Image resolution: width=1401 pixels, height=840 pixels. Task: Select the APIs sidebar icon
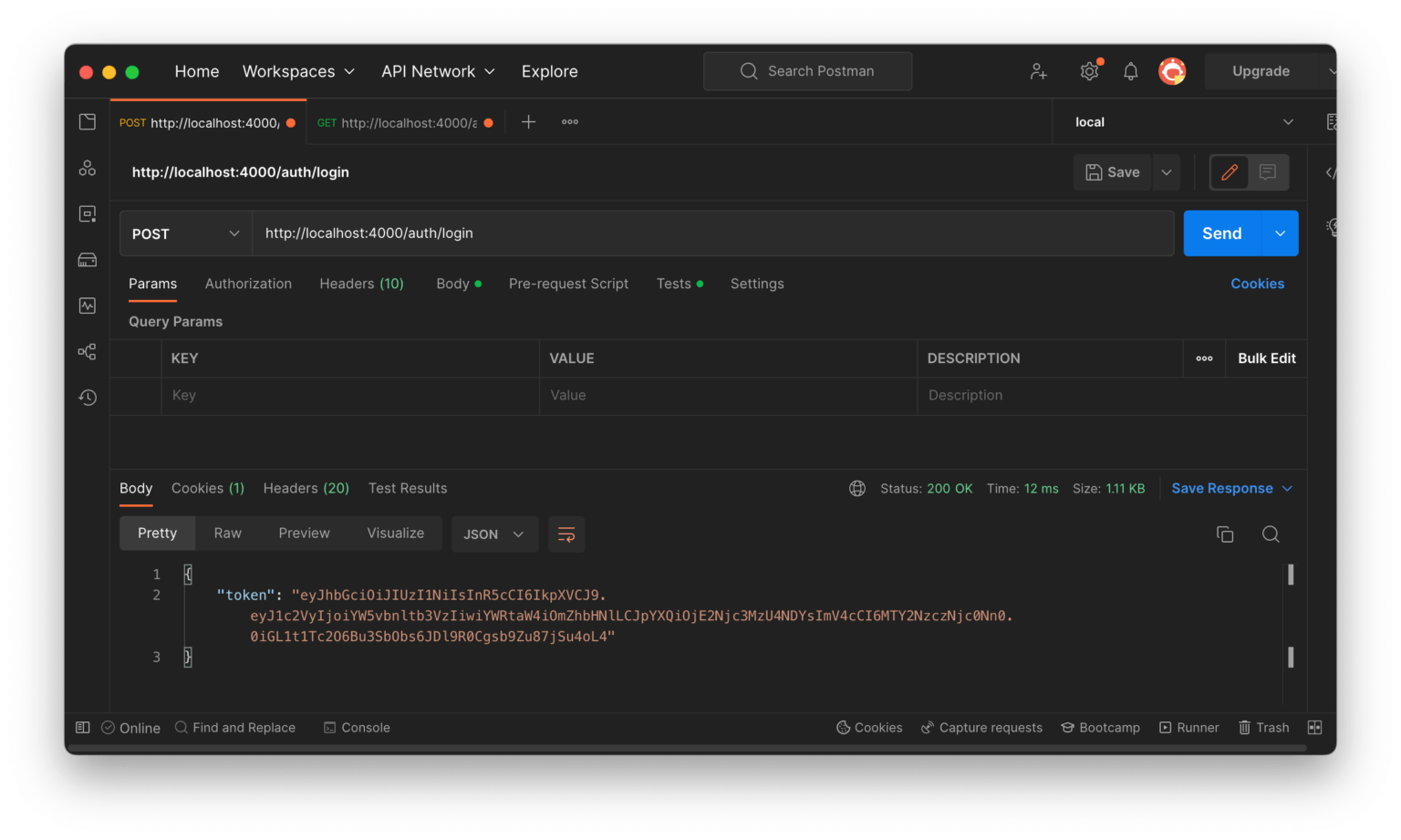[87, 167]
